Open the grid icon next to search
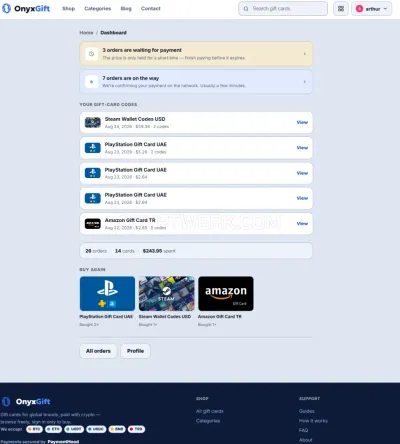The height and width of the screenshot is (444, 400). (341, 9)
